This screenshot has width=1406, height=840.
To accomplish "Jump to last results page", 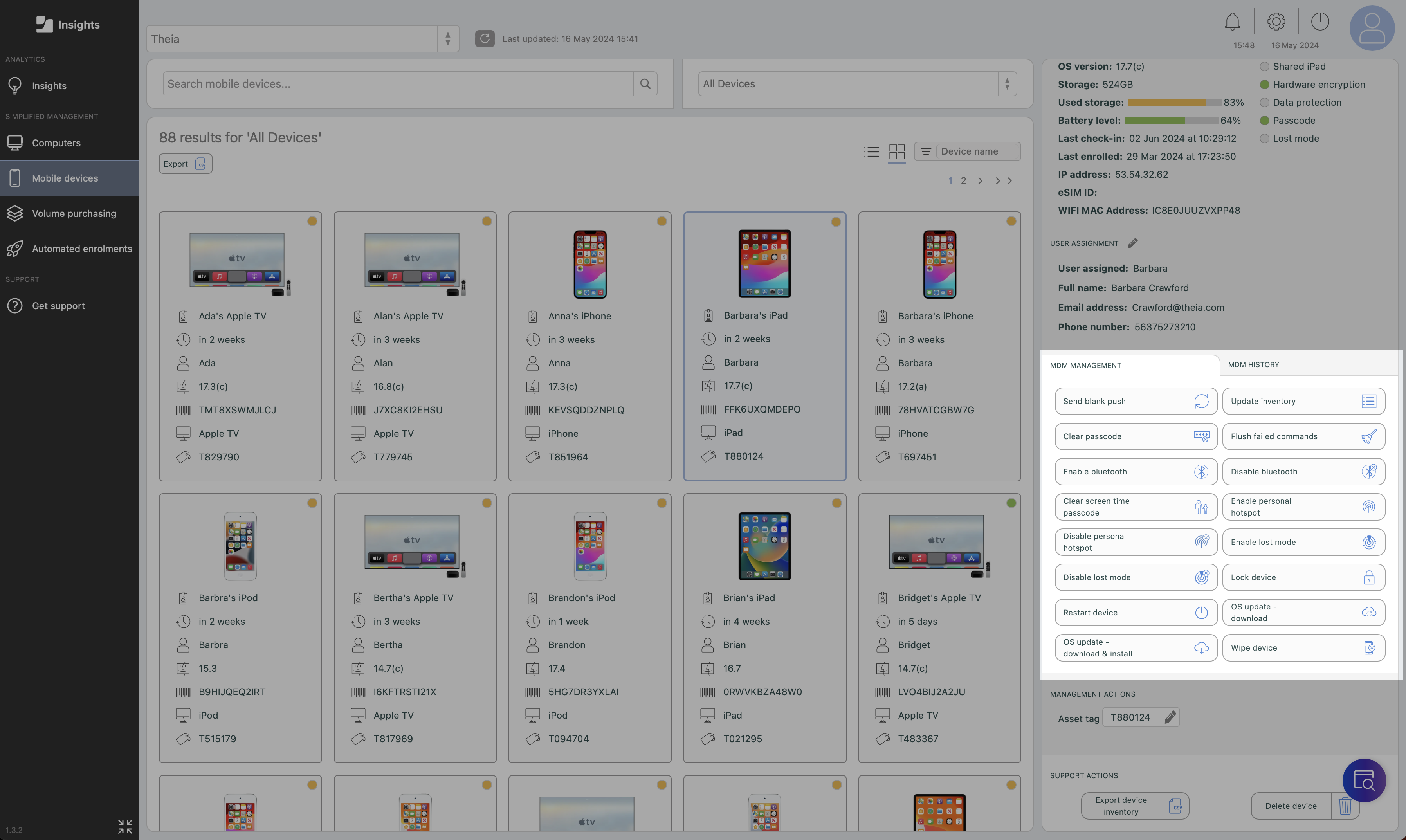I will pyautogui.click(x=1004, y=180).
